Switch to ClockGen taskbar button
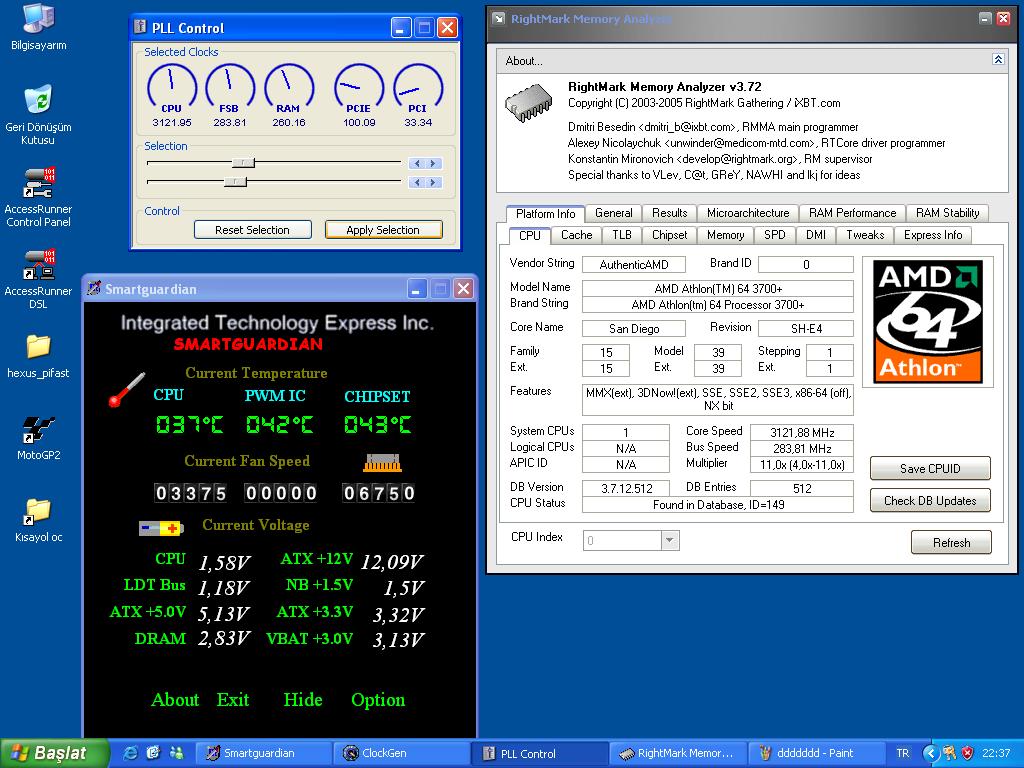Image resolution: width=1024 pixels, height=768 pixels. [x=401, y=753]
